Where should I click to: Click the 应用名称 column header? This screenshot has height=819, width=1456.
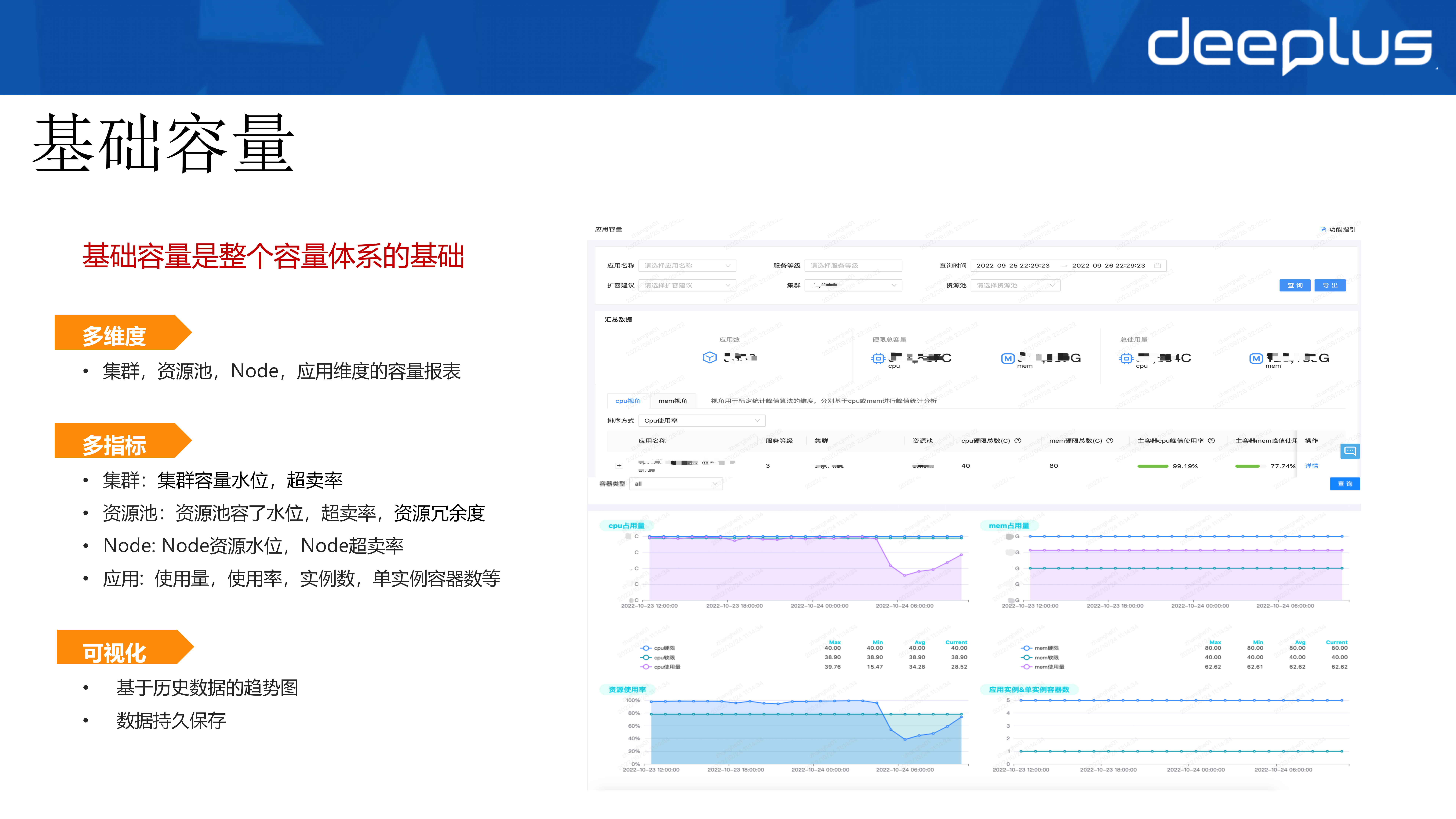652,441
